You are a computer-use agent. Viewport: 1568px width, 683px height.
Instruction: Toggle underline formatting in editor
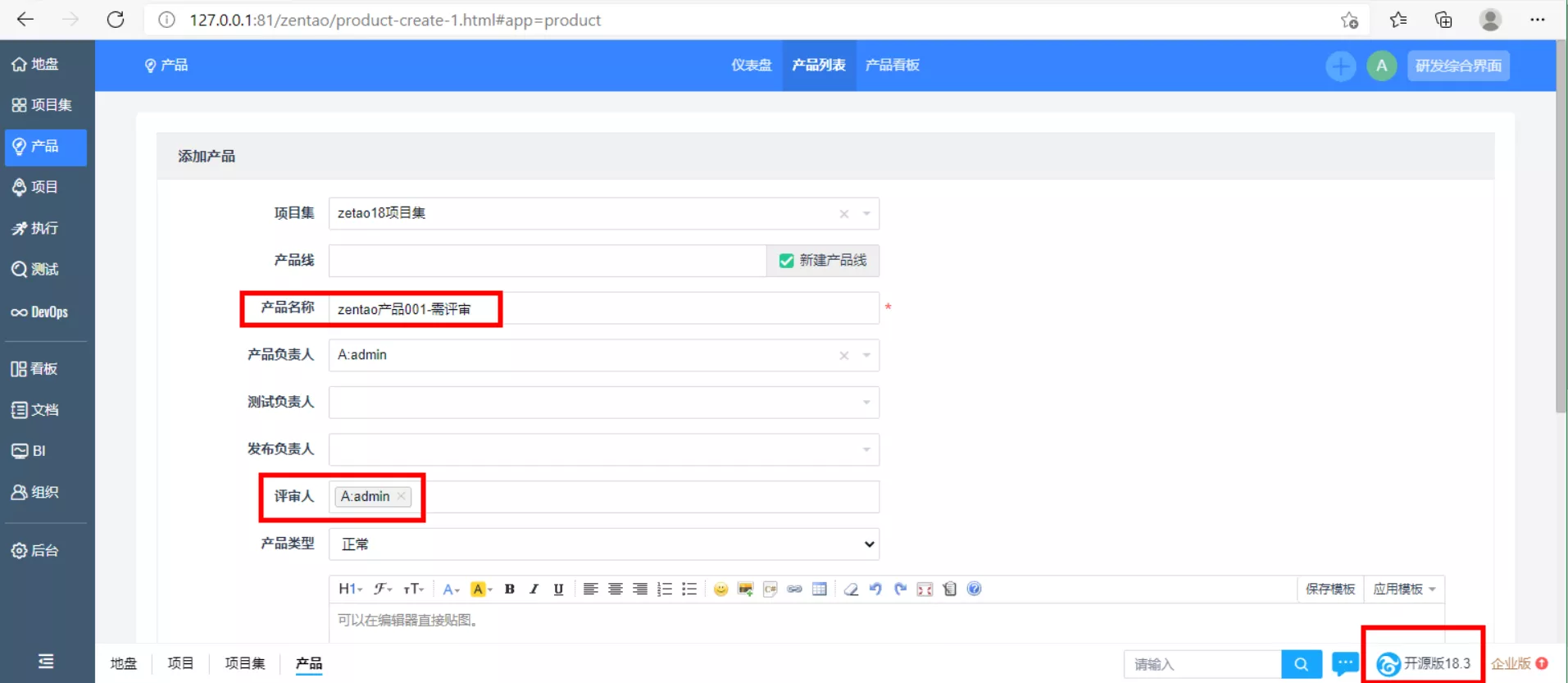[558, 589]
